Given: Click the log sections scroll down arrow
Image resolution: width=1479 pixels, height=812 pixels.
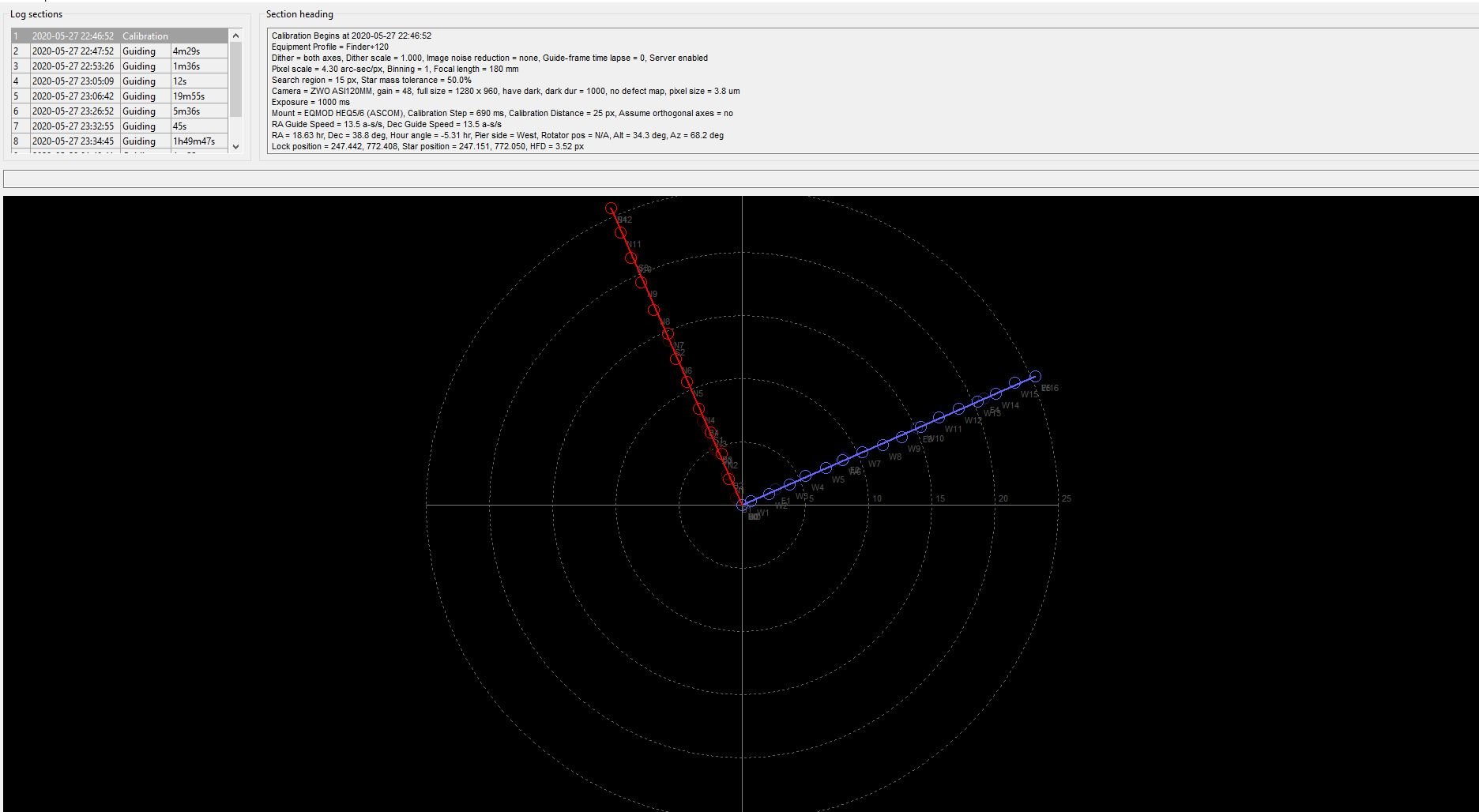Looking at the screenshot, I should [x=235, y=146].
